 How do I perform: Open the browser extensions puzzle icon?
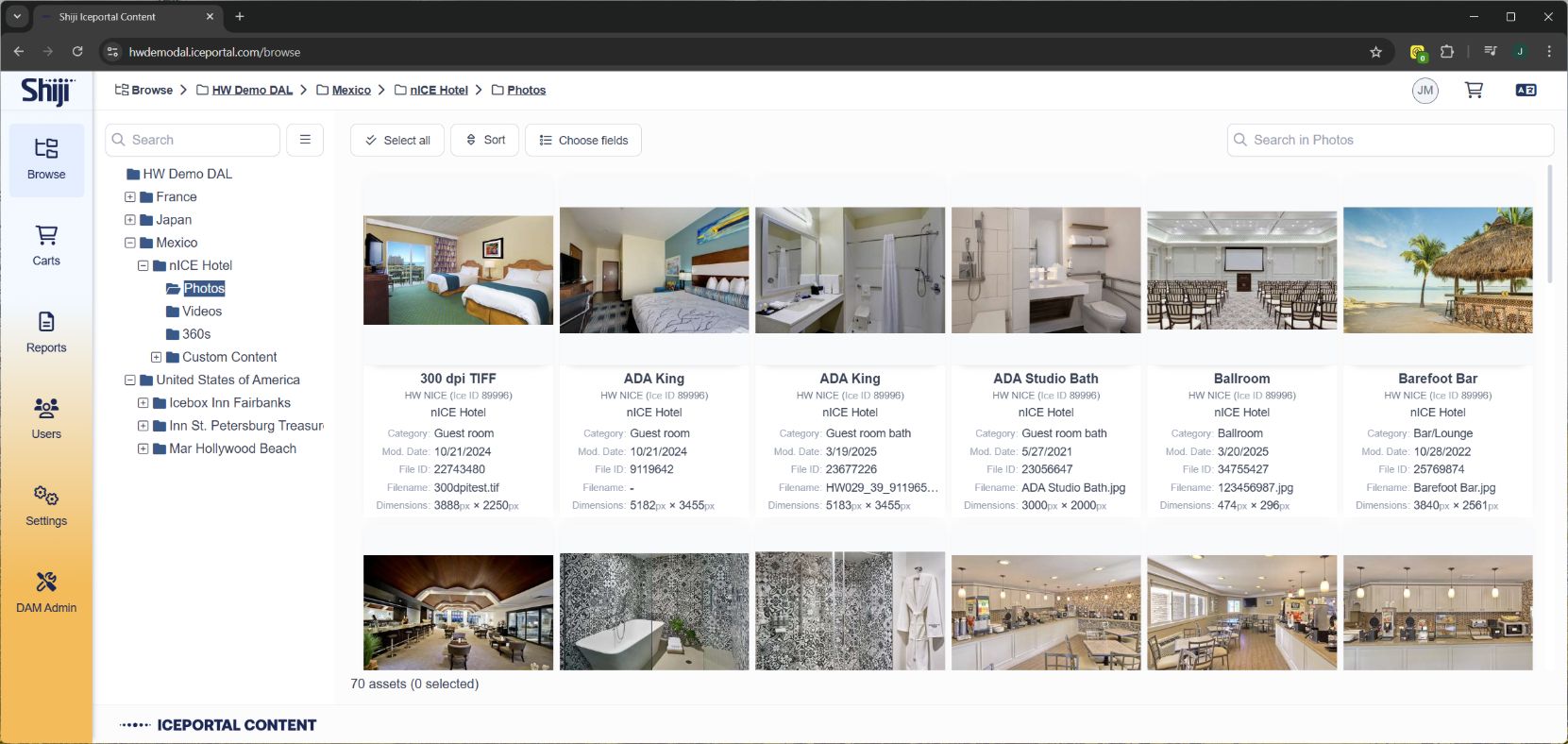click(1446, 52)
